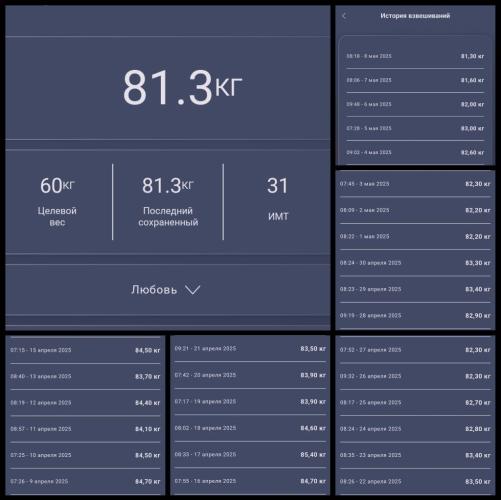Tap the large 81.3 кг weight reading
The width and height of the screenshot is (501, 500).
tap(182, 87)
